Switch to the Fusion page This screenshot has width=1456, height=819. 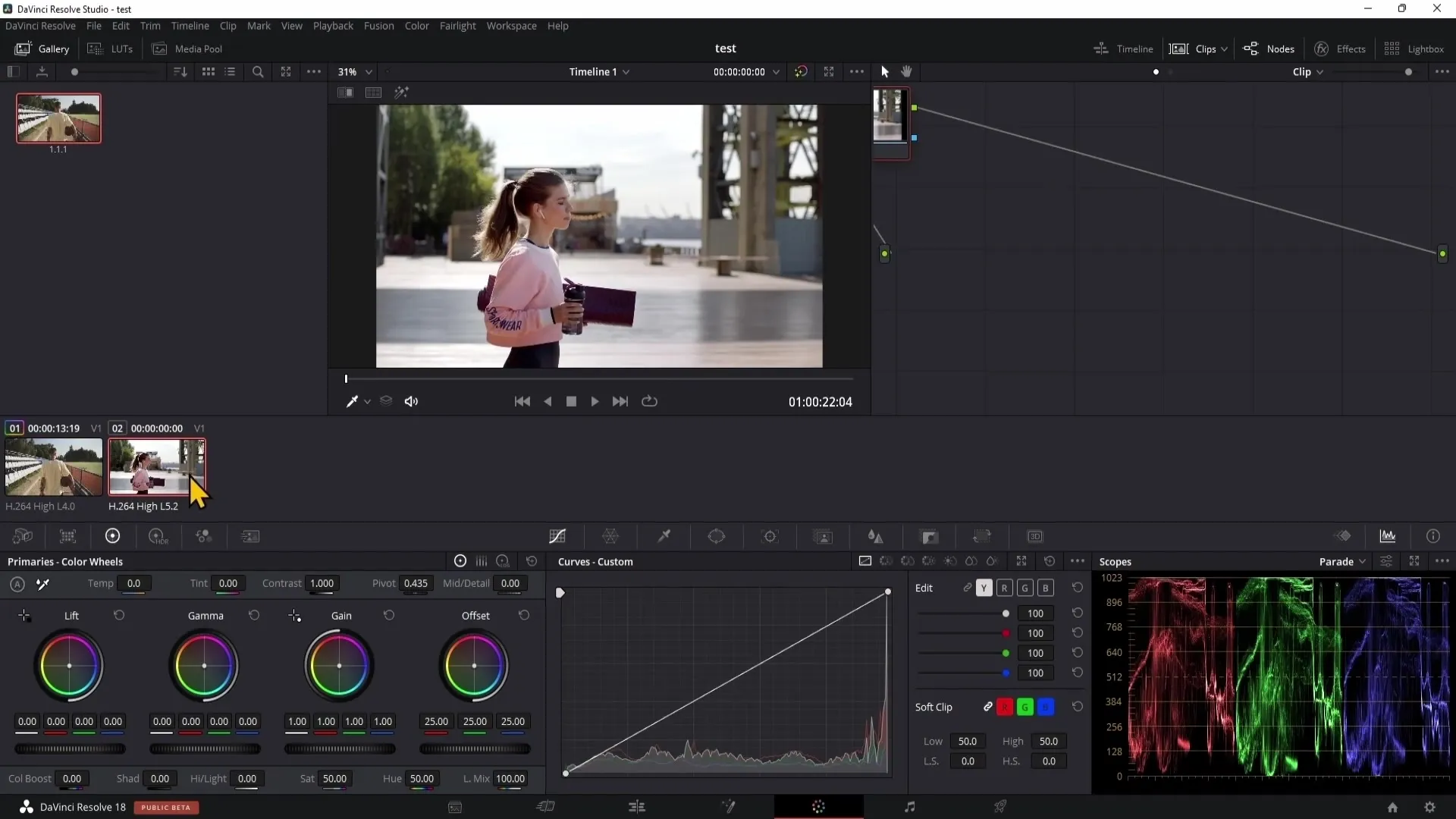tap(728, 807)
